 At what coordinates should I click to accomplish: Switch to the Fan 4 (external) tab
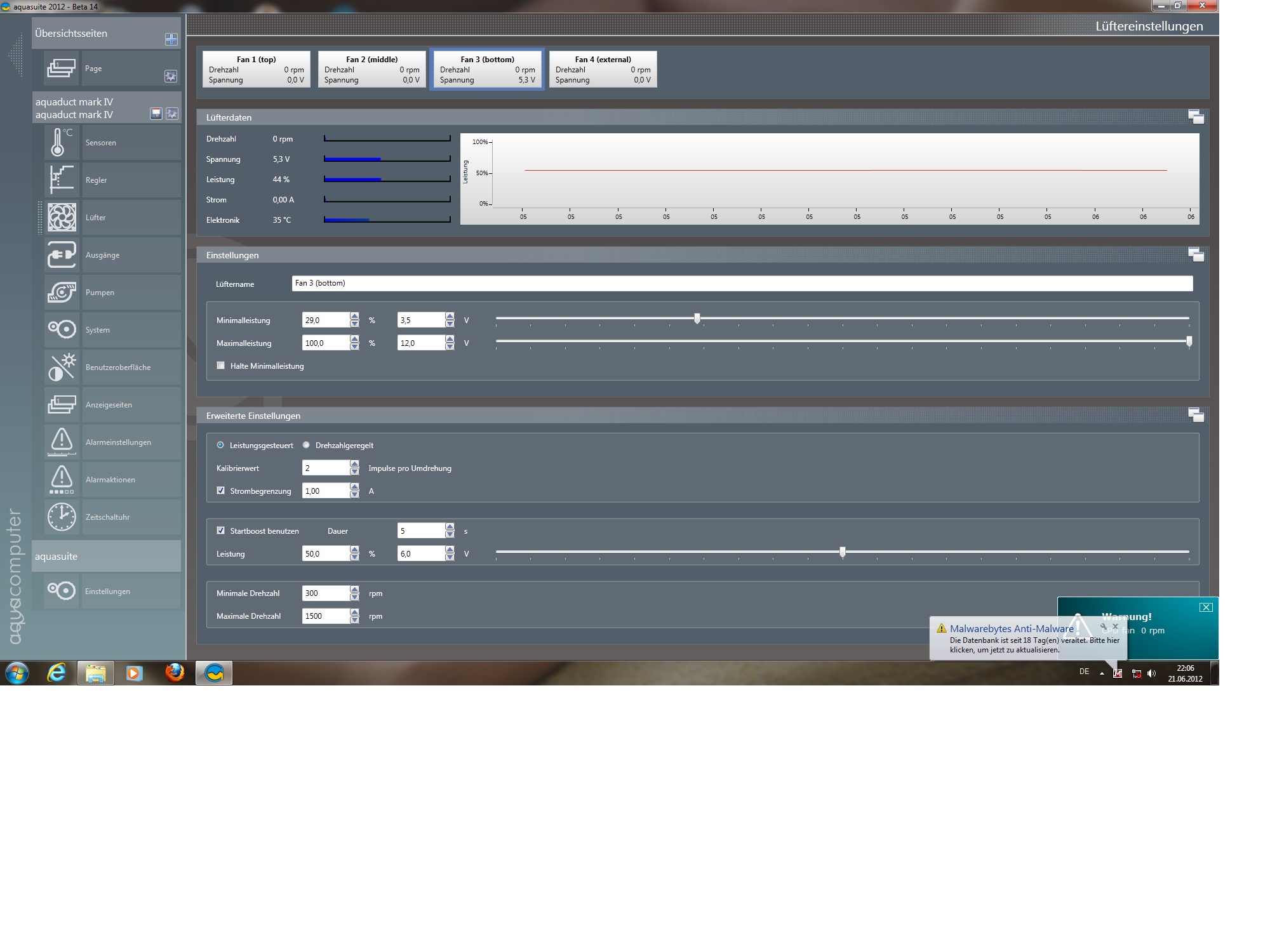603,69
